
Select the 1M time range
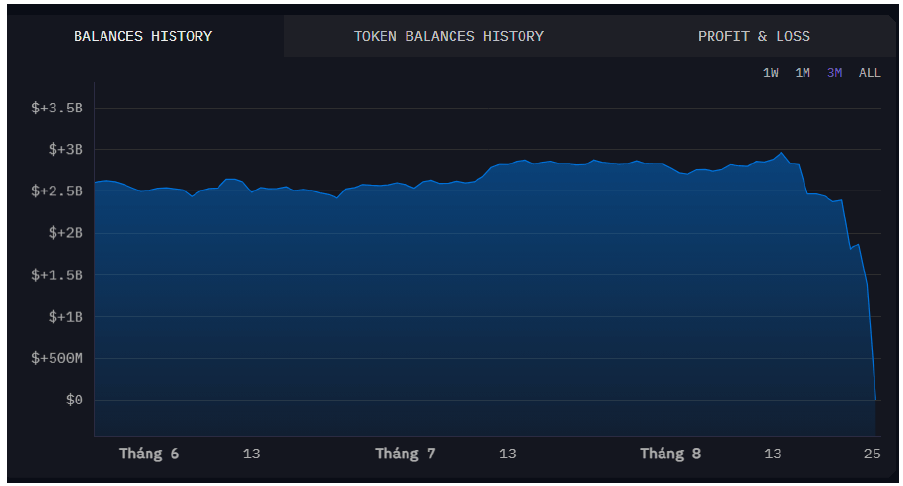[x=802, y=73]
